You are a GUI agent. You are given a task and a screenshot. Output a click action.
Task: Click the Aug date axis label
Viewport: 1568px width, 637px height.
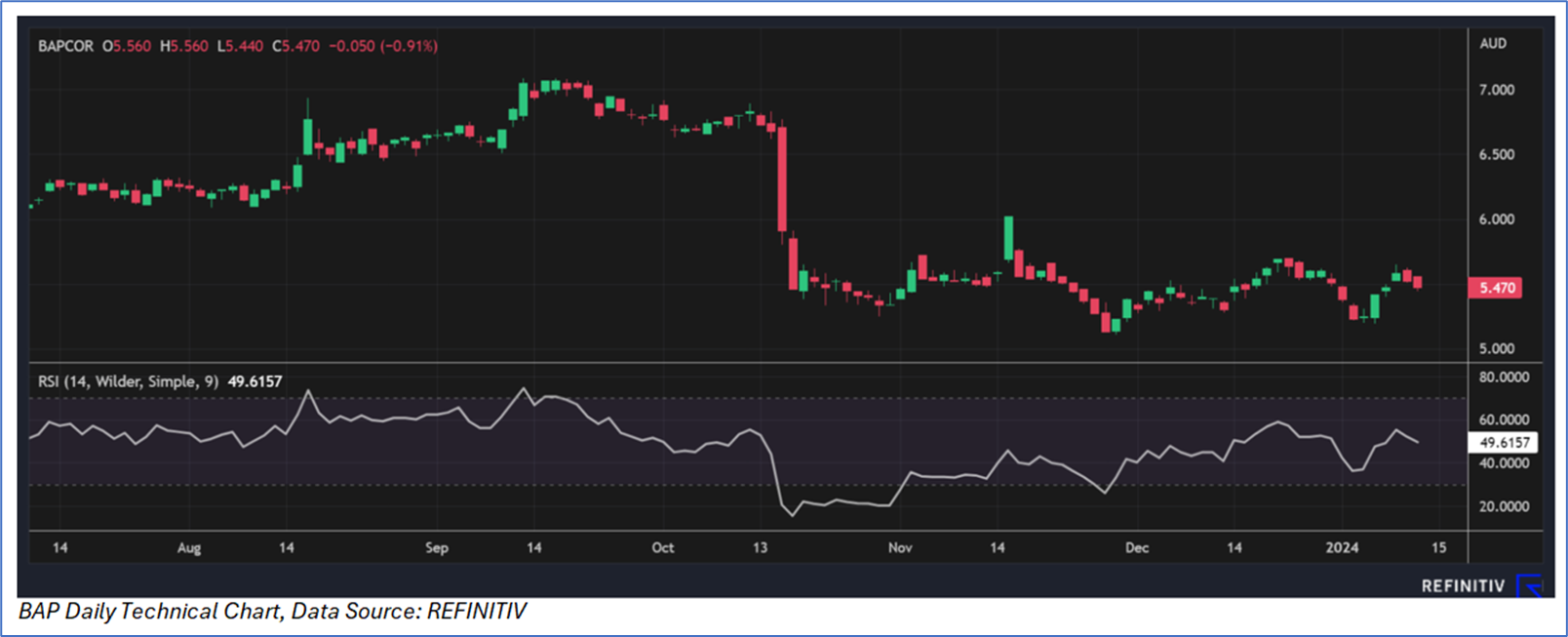click(189, 548)
